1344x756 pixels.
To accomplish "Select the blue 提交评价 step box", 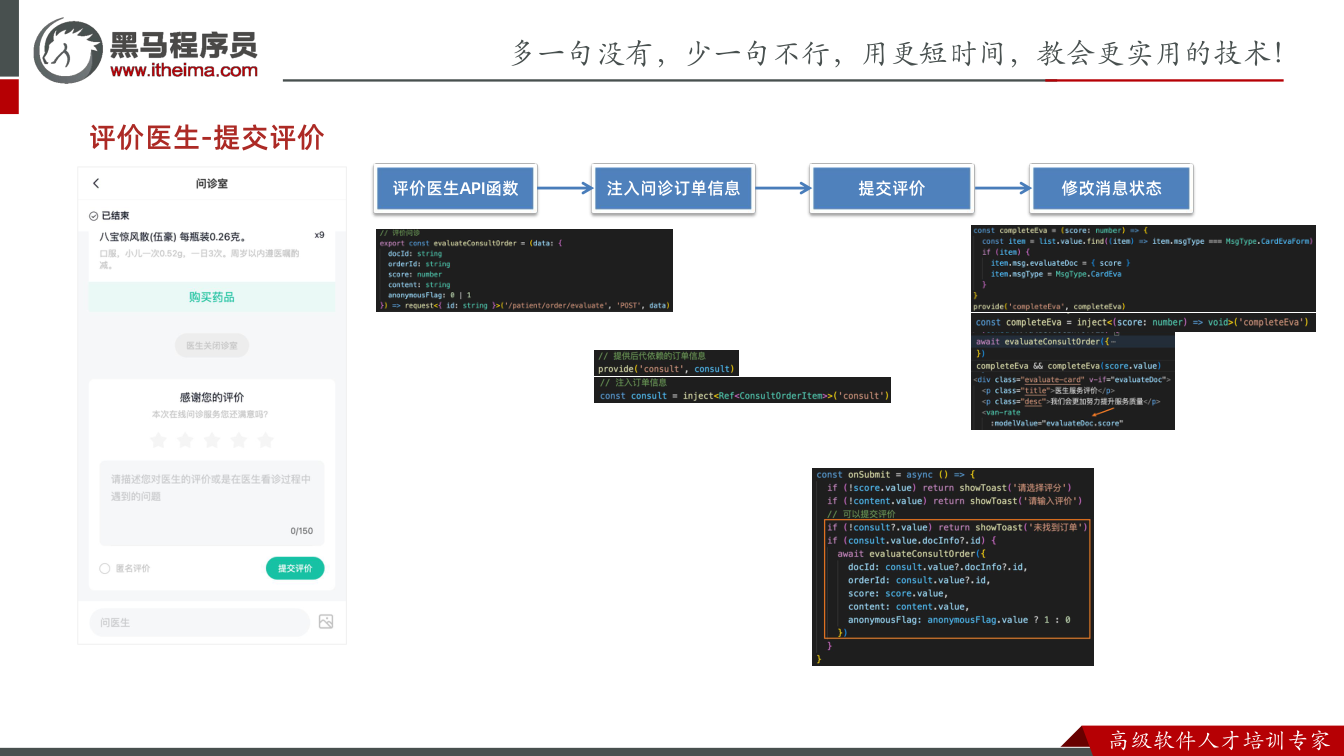I will pyautogui.click(x=892, y=188).
